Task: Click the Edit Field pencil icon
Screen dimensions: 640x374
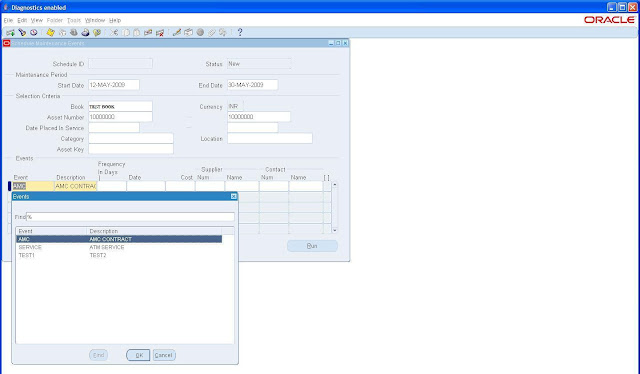Action: point(177,33)
